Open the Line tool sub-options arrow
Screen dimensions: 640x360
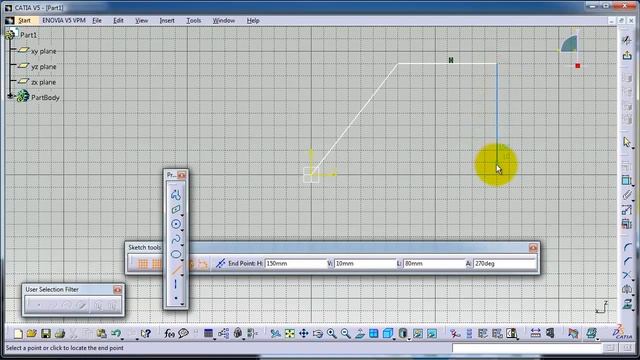[x=182, y=275]
